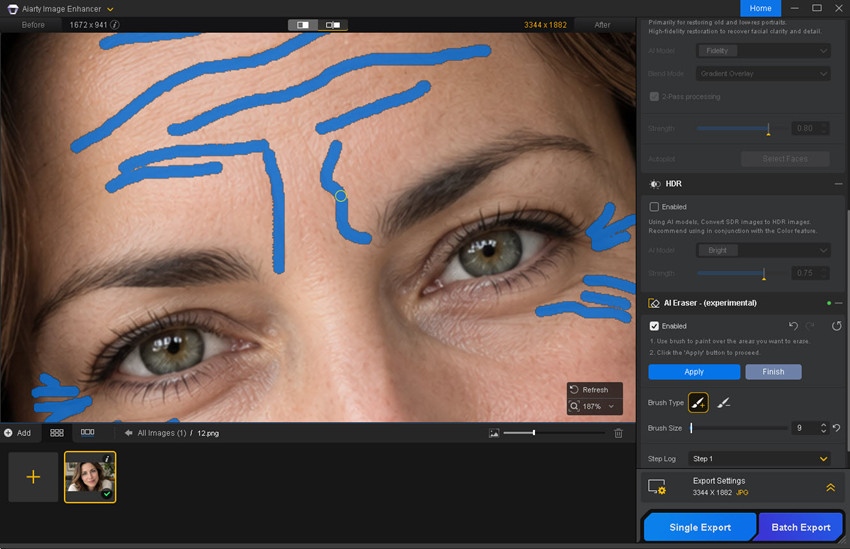The height and width of the screenshot is (549, 850).
Task: Click the Add images button
Action: (17, 433)
